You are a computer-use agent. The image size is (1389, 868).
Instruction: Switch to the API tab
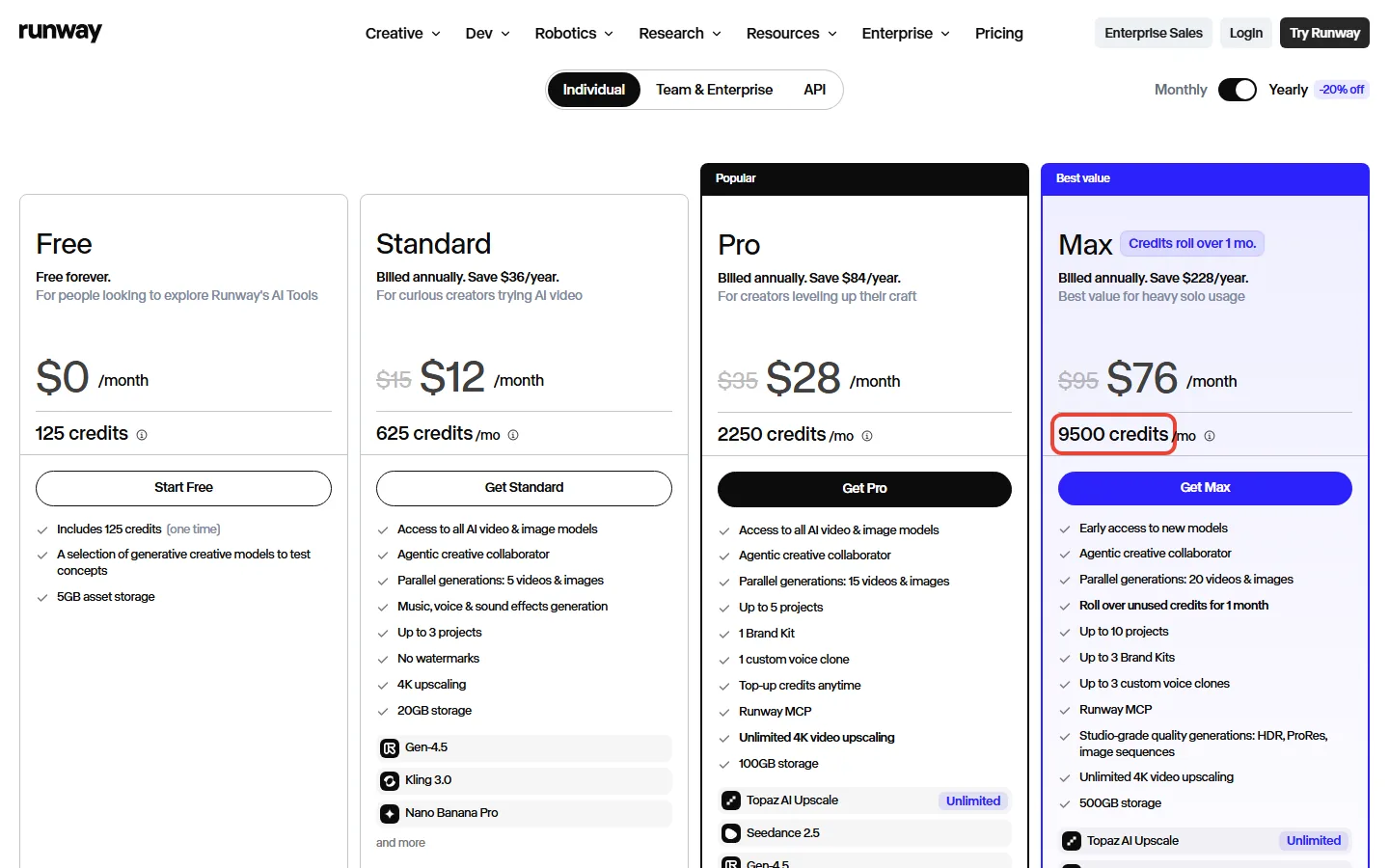[815, 90]
